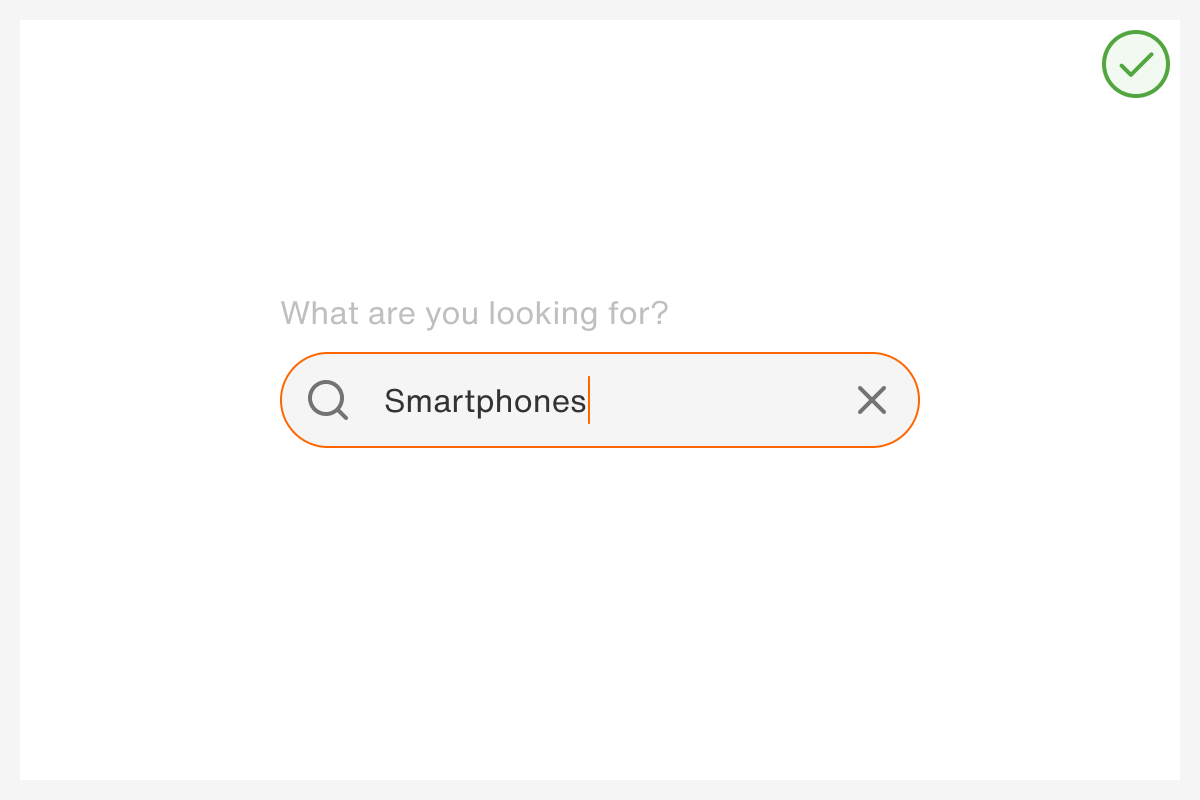
Task: Select the heading What are you looking for?
Action: [x=474, y=313]
